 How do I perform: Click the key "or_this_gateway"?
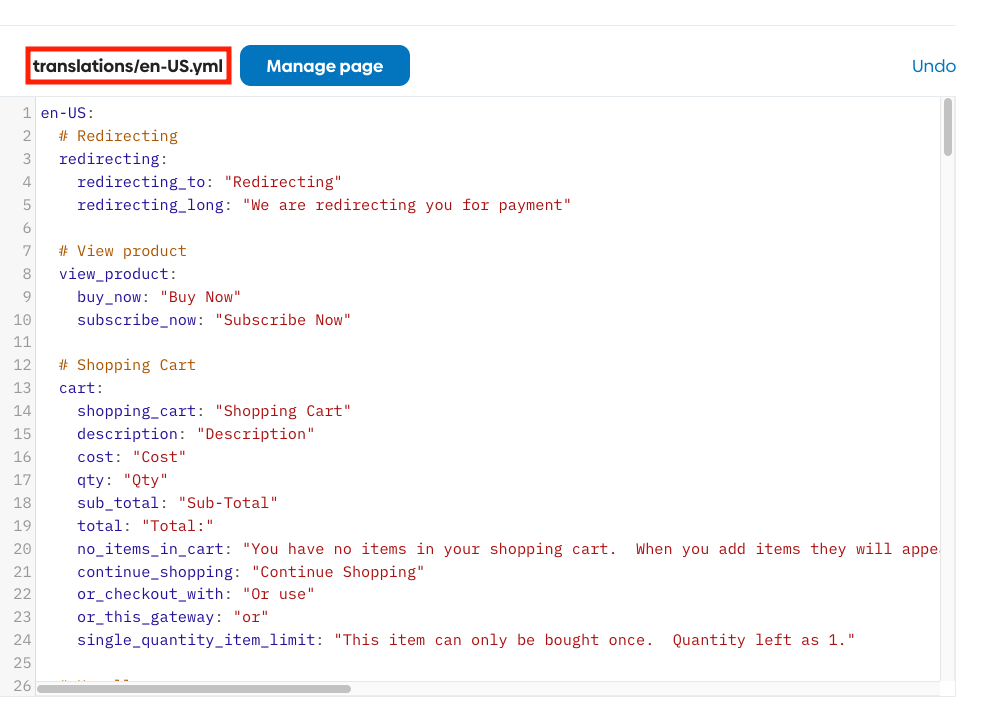coord(145,617)
